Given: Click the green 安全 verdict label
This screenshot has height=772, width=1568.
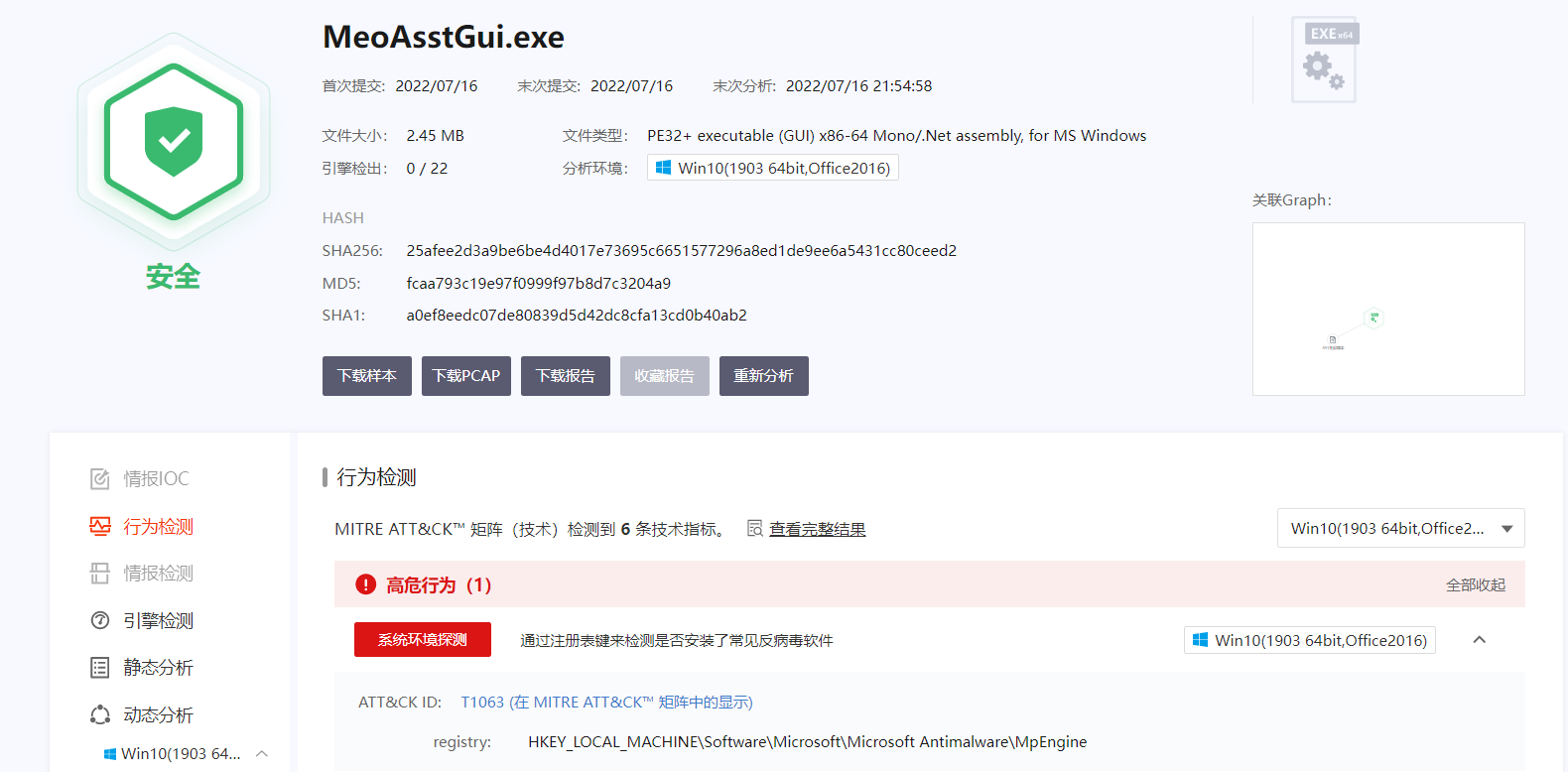Looking at the screenshot, I should tap(174, 277).
